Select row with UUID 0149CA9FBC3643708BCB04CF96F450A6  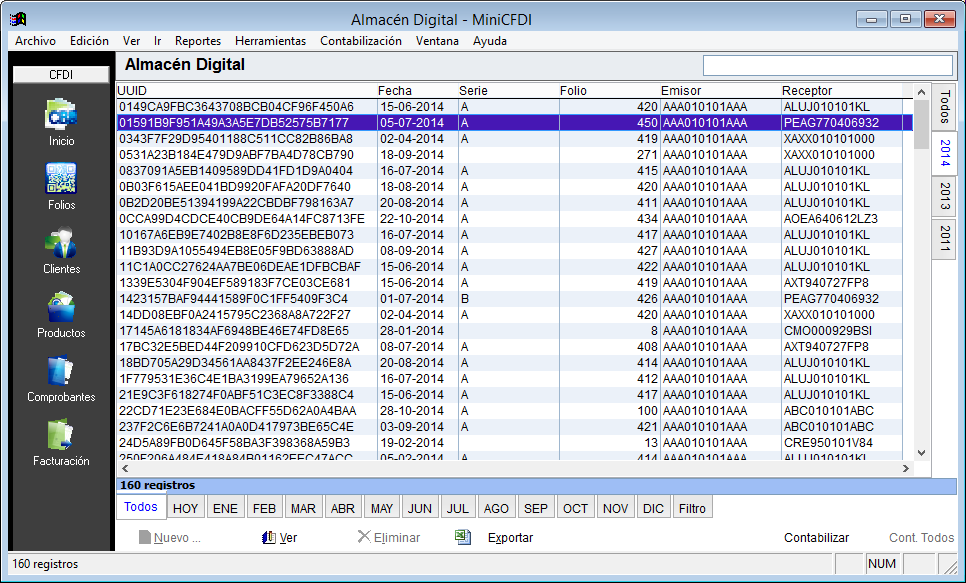(x=514, y=107)
